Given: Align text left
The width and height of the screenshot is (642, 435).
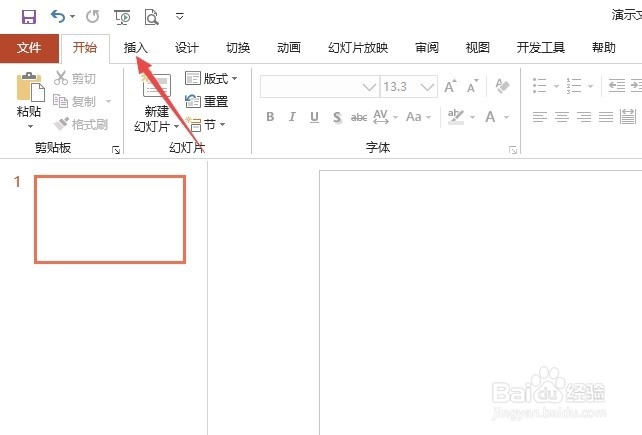Looking at the screenshot, I should (540, 117).
